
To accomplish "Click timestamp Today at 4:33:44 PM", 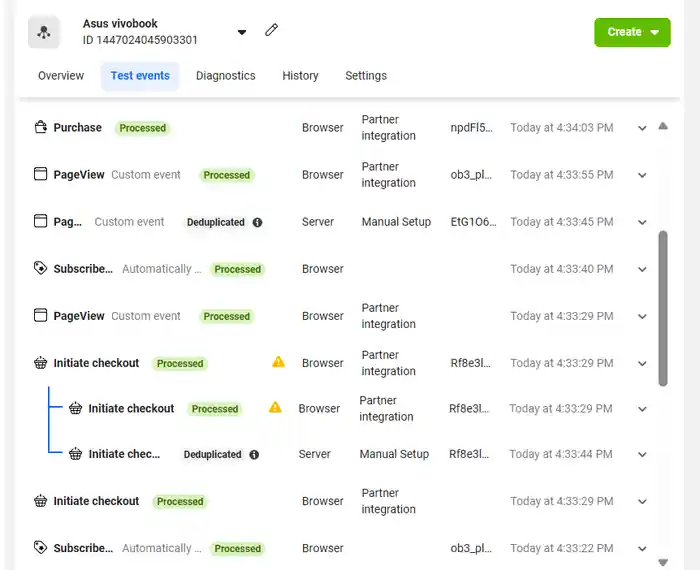I will tap(561, 454).
